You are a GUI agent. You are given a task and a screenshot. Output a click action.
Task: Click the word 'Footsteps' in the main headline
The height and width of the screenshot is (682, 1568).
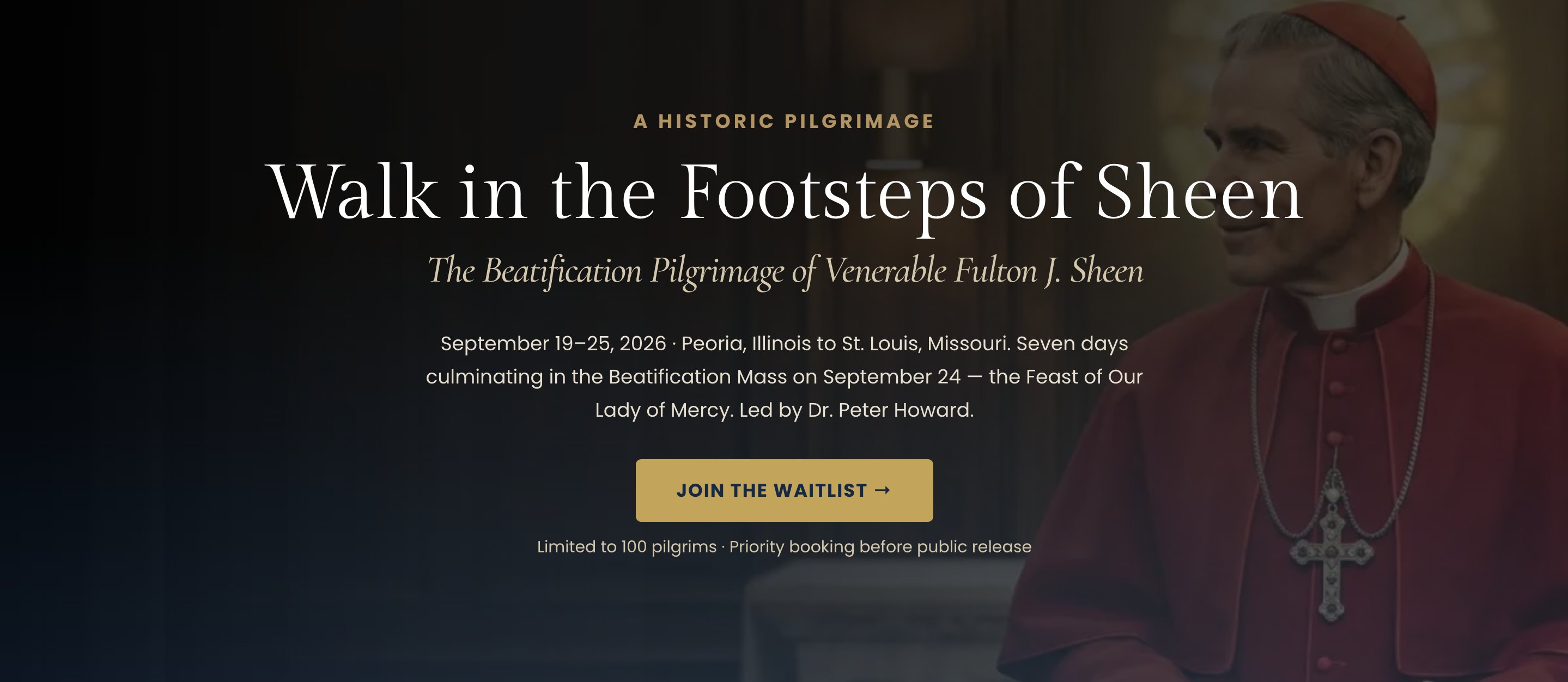coord(832,192)
